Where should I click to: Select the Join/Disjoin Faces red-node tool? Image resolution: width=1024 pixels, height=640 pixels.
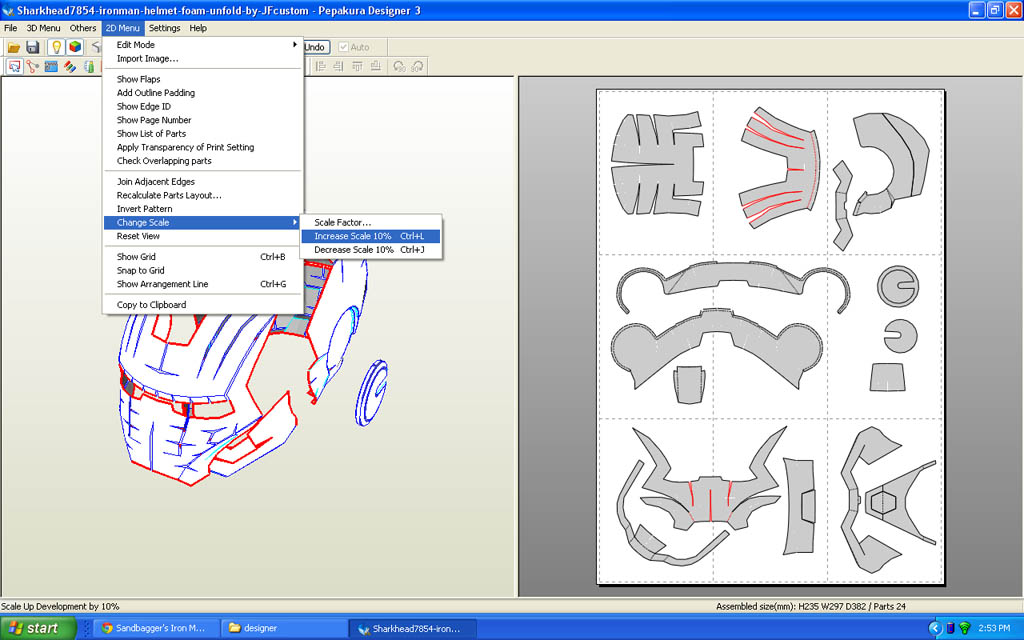click(x=33, y=67)
